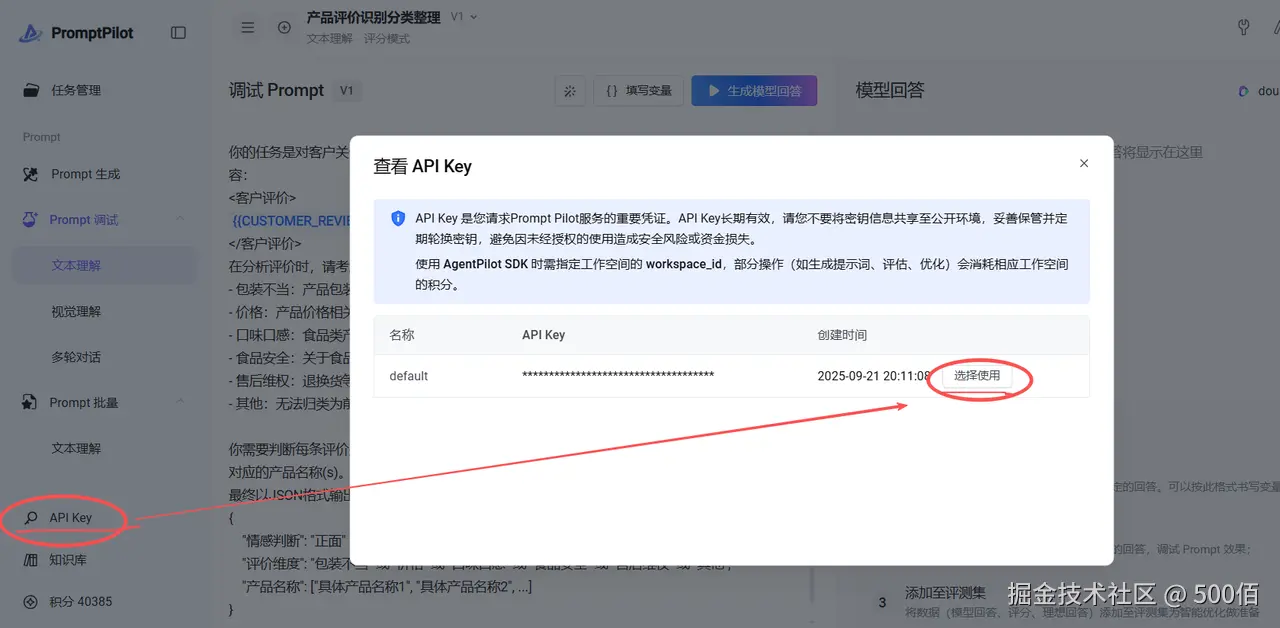Open the hamburger menu at top
The height and width of the screenshot is (628, 1280).
247,27
